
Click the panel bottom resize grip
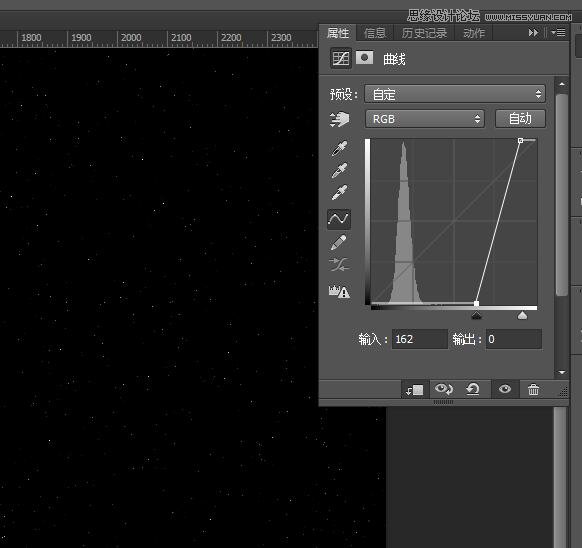tap(443, 402)
